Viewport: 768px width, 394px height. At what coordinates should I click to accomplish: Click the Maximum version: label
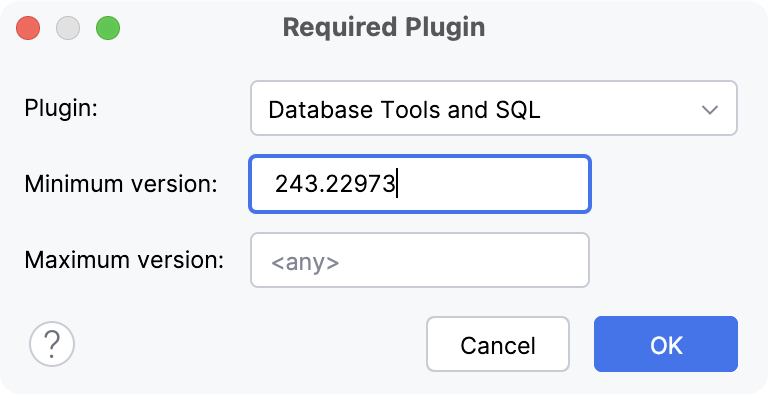(x=124, y=260)
